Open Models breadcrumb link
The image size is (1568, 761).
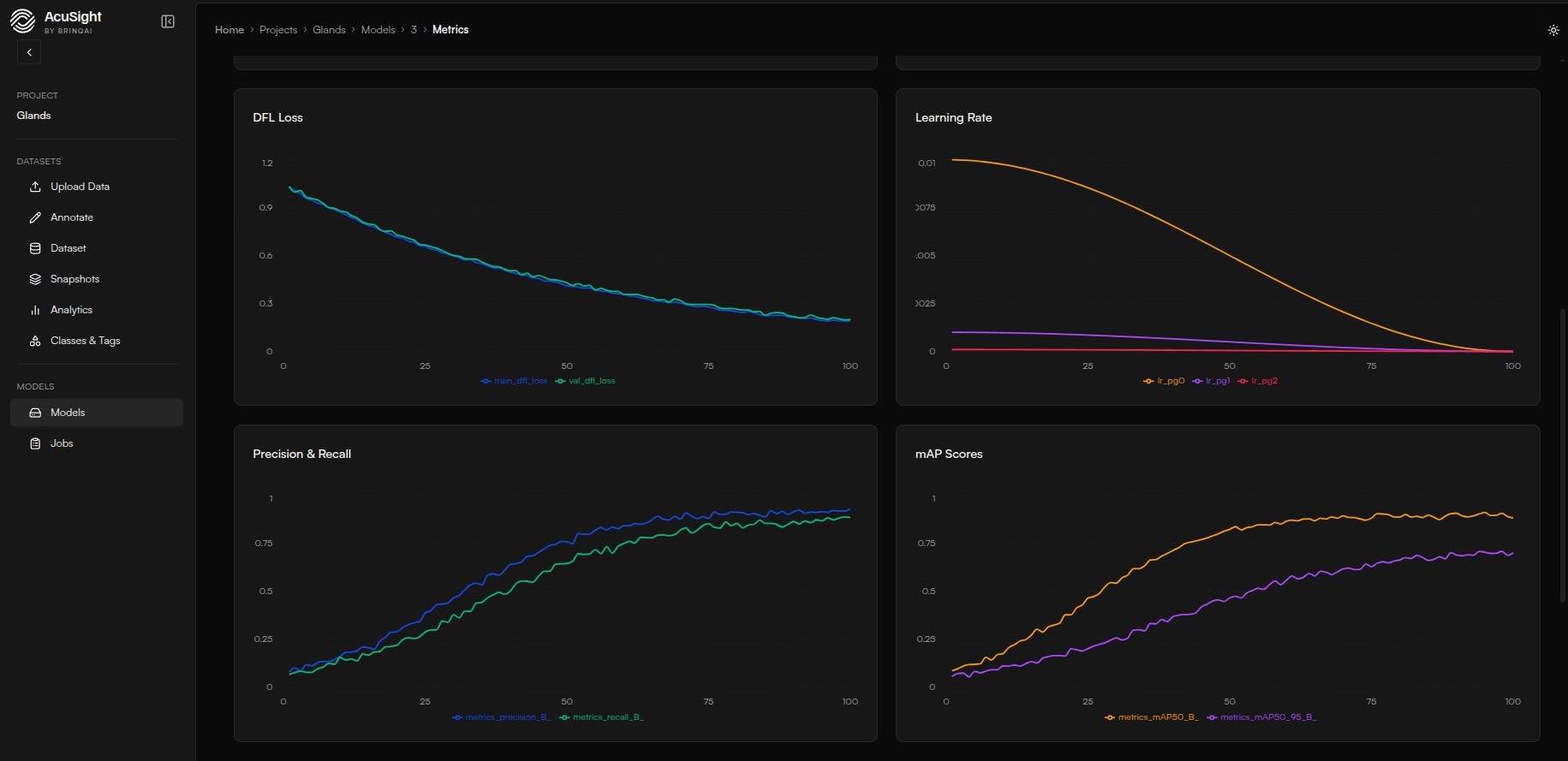(x=378, y=30)
